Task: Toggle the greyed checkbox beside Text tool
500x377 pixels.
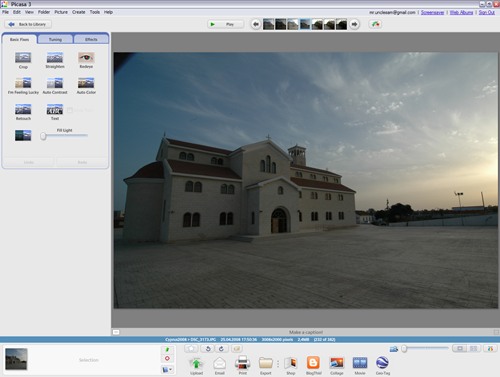Action: (70, 110)
